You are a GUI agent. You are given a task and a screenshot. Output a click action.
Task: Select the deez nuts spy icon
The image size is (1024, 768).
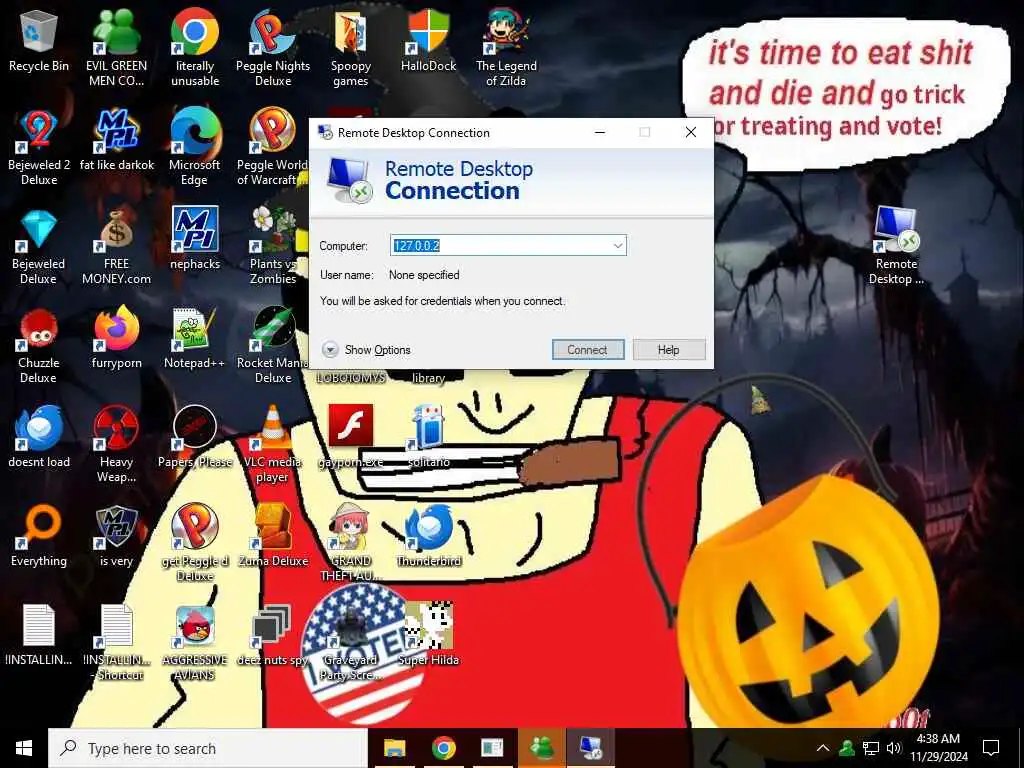coord(273,635)
